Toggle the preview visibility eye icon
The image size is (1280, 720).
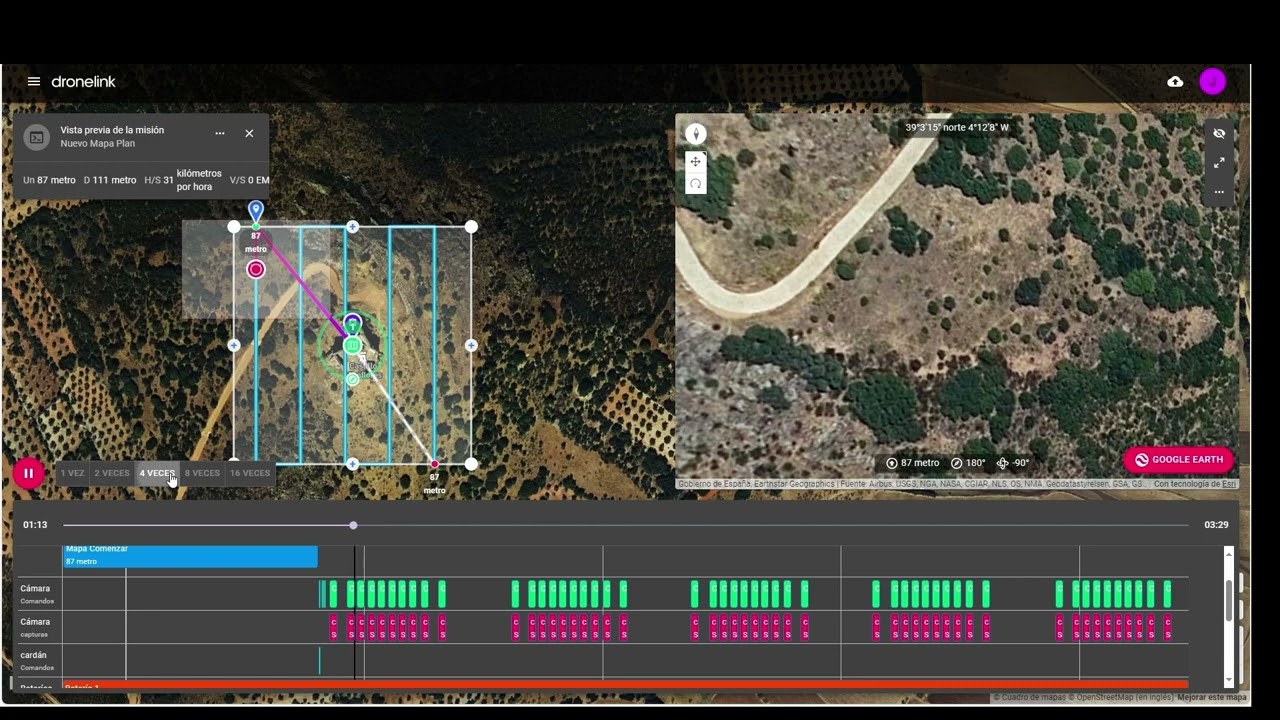[1219, 133]
